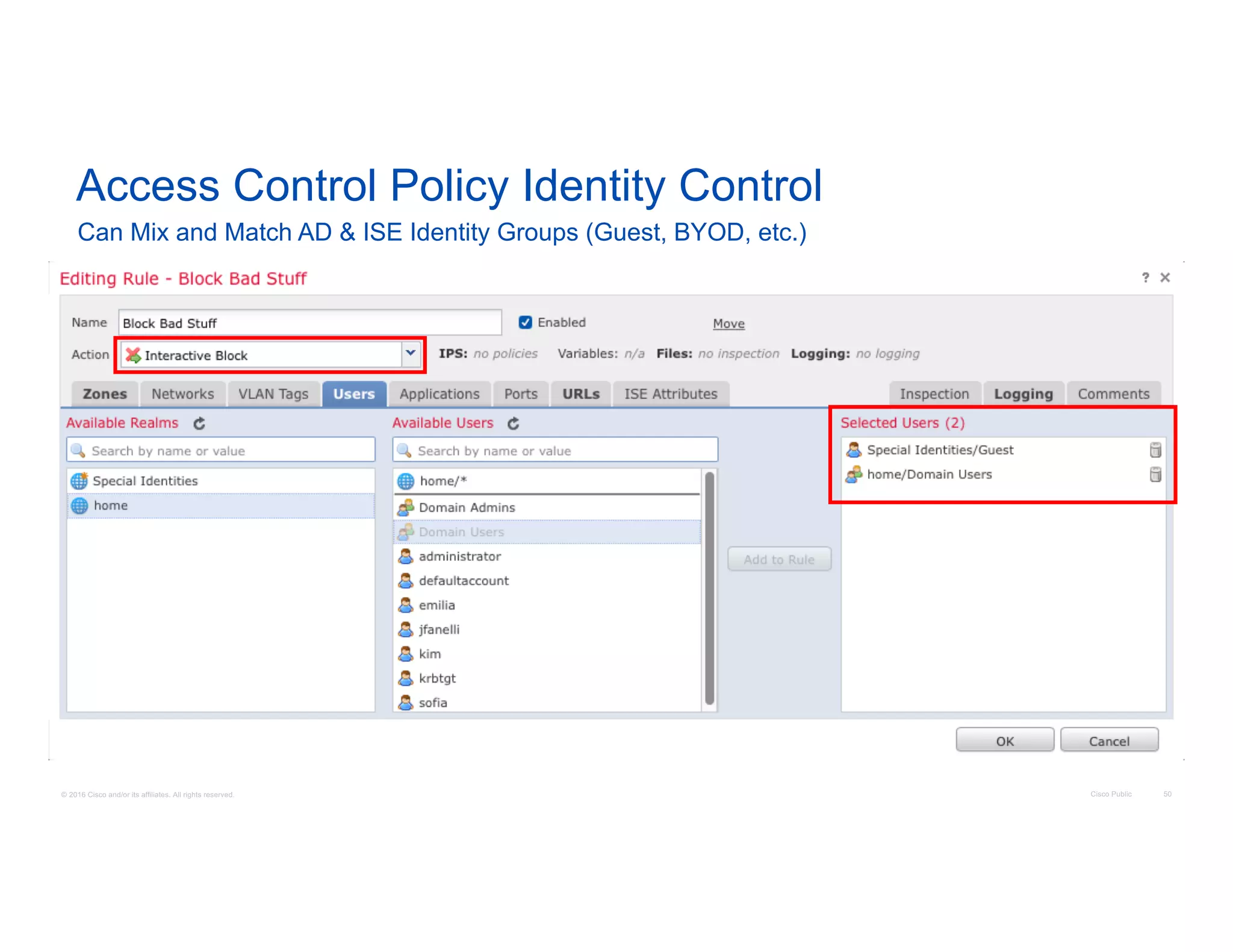Viewport: 1233px width, 952px height.
Task: Select home/Domain Users in Selected Users
Action: tap(1003, 474)
